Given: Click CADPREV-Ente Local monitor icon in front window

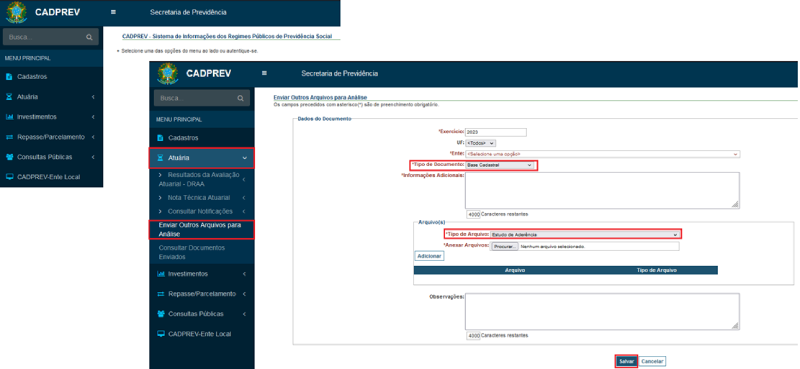Looking at the screenshot, I should pos(160,334).
